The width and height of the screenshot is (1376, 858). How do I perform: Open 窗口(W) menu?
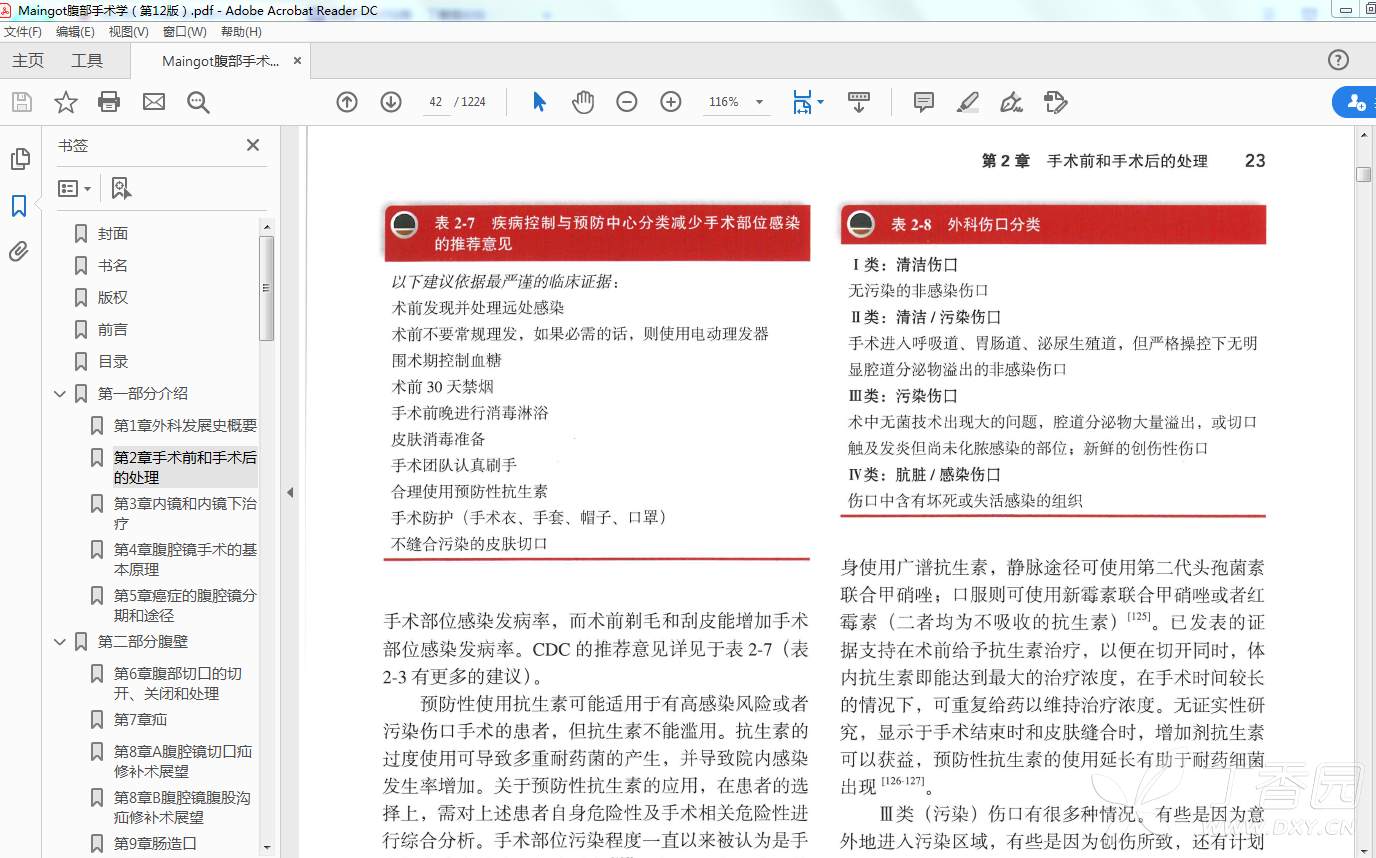click(x=183, y=32)
